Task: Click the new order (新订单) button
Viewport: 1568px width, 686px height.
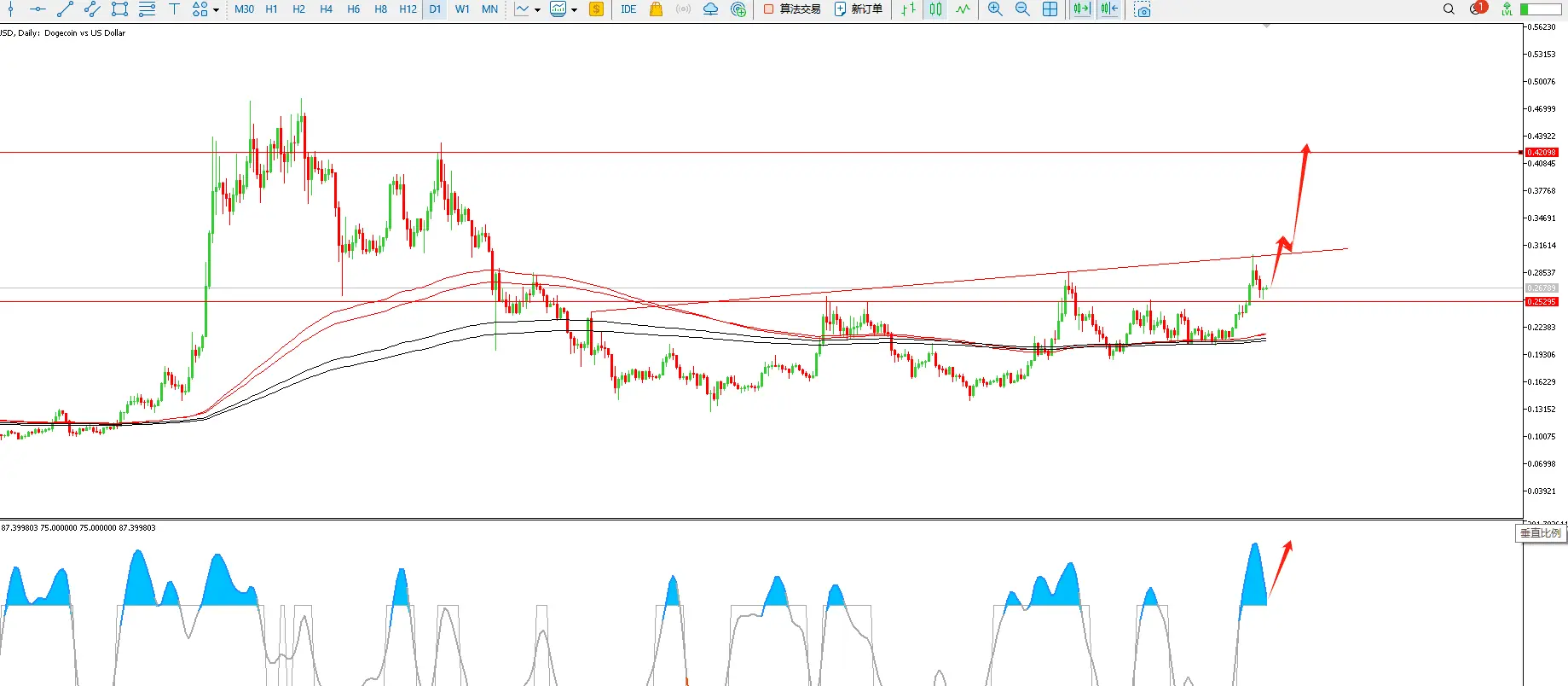Action: pos(859,9)
